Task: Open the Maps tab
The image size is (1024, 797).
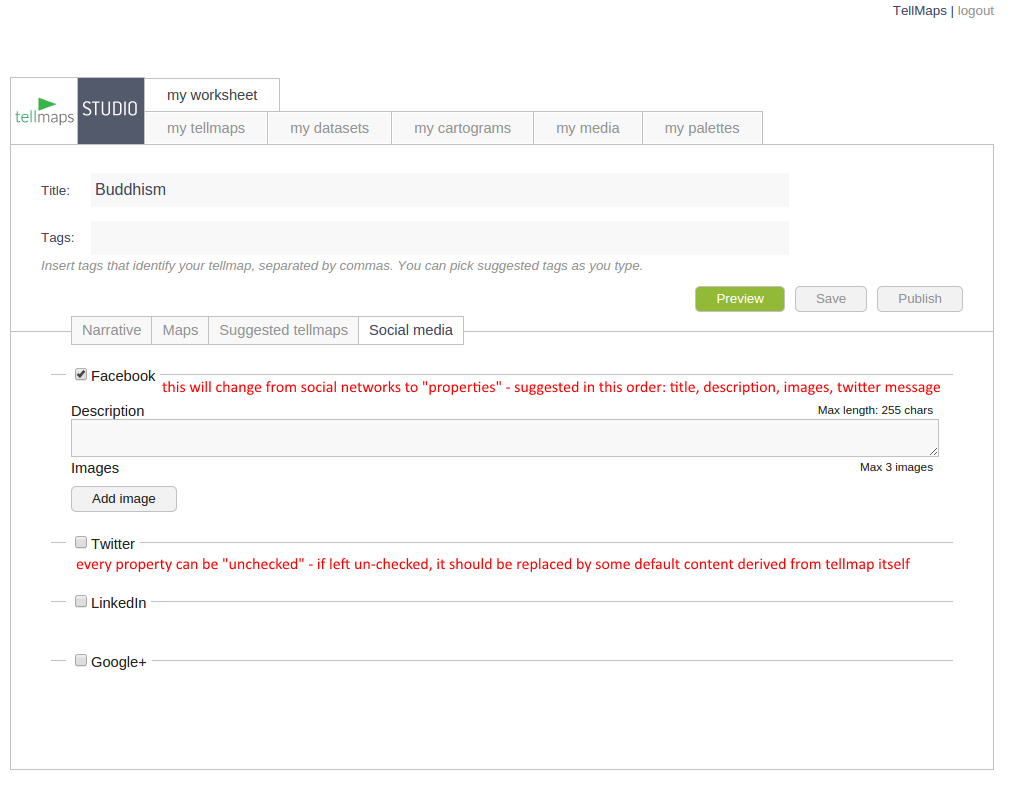Action: coord(180,330)
